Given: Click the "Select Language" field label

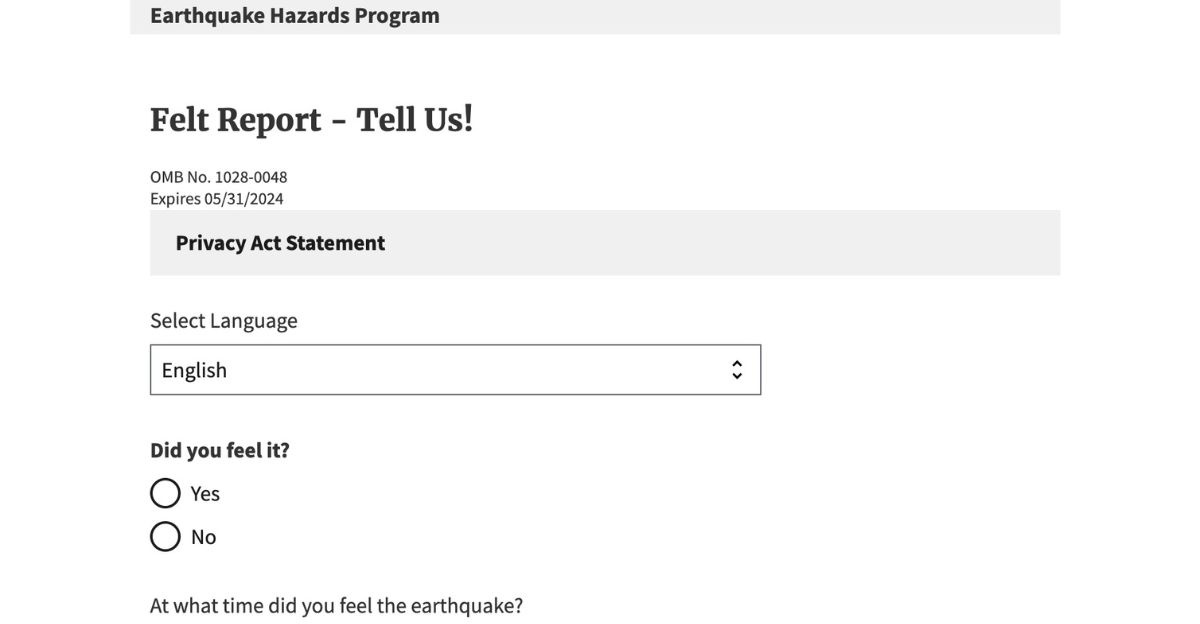Looking at the screenshot, I should tap(223, 321).
